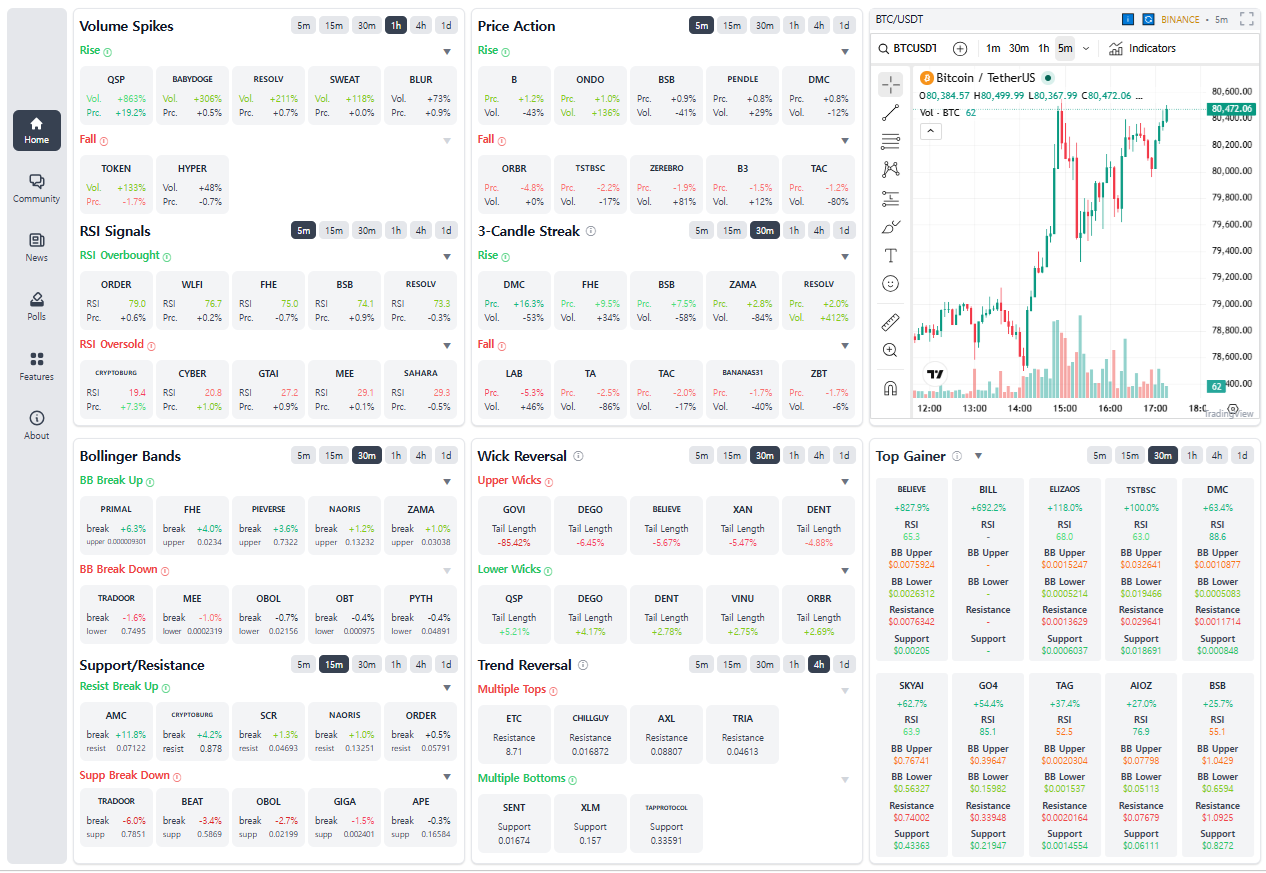Switch chart interval to 1h
The width and height of the screenshot is (1266, 873).
[x=1043, y=48]
